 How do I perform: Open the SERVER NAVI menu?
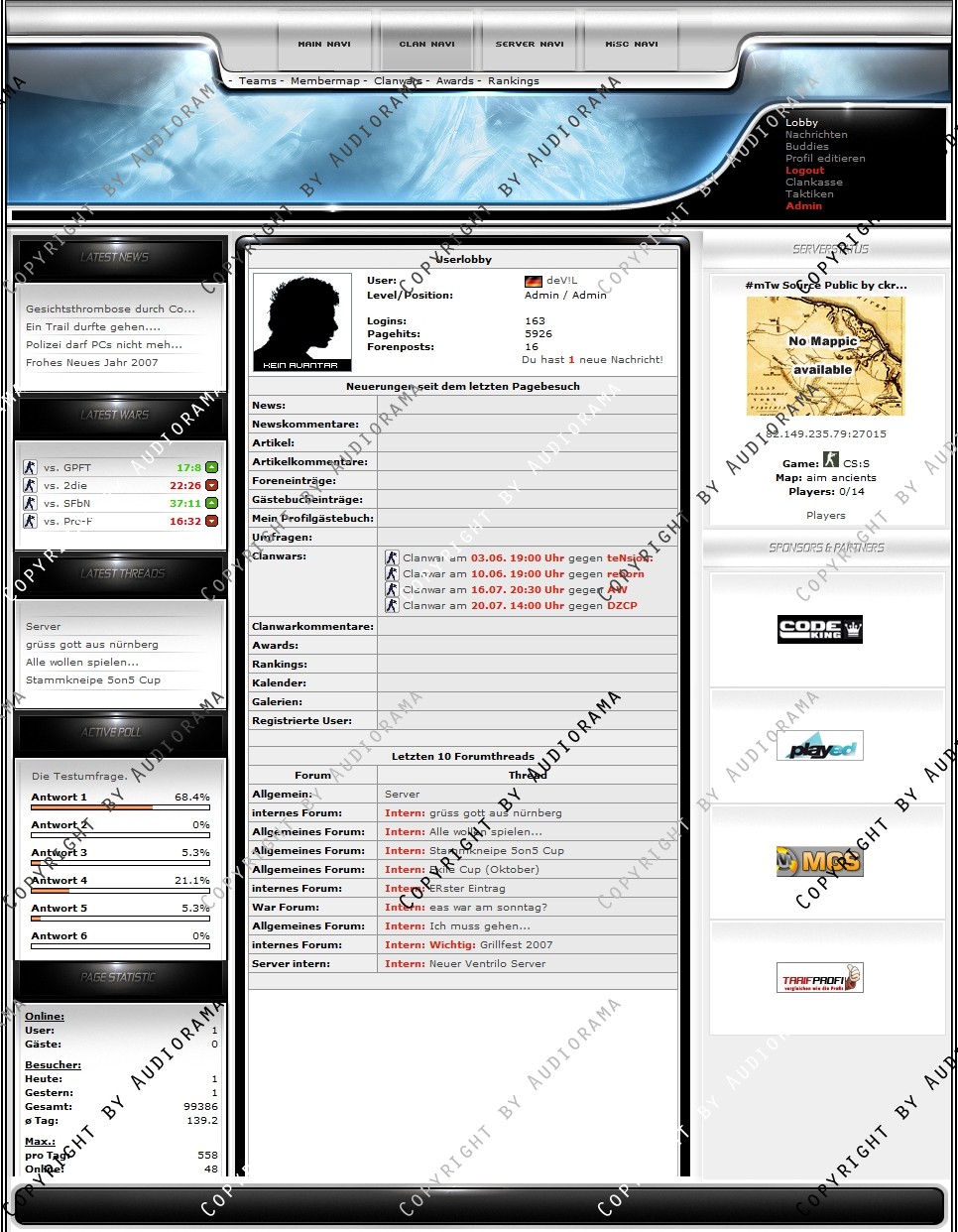pyautogui.click(x=530, y=44)
